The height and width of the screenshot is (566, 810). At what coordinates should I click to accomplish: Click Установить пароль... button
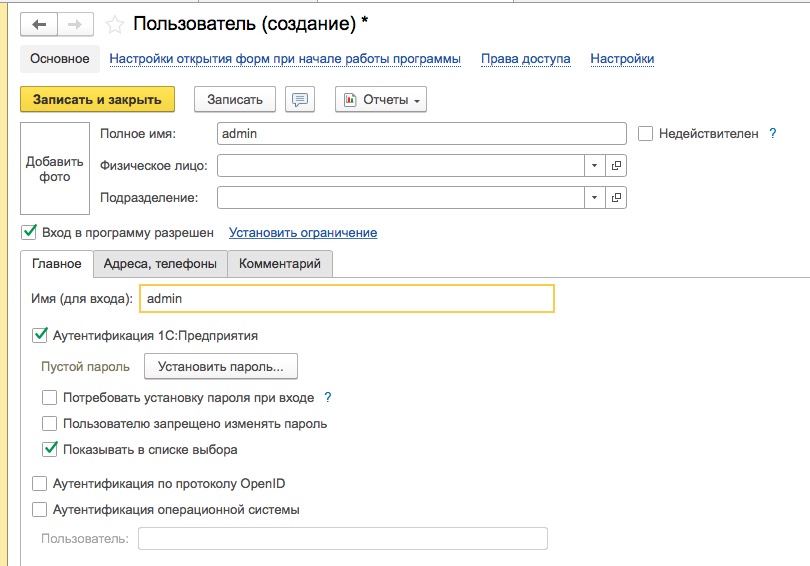(221, 367)
